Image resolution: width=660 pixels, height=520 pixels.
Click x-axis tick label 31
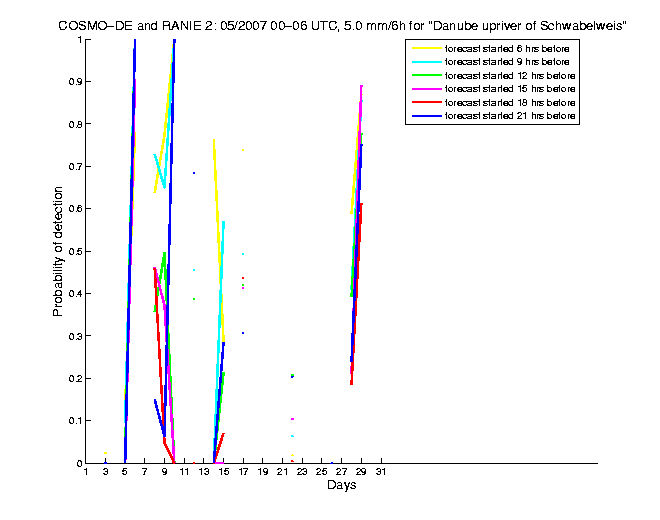pyautogui.click(x=381, y=472)
